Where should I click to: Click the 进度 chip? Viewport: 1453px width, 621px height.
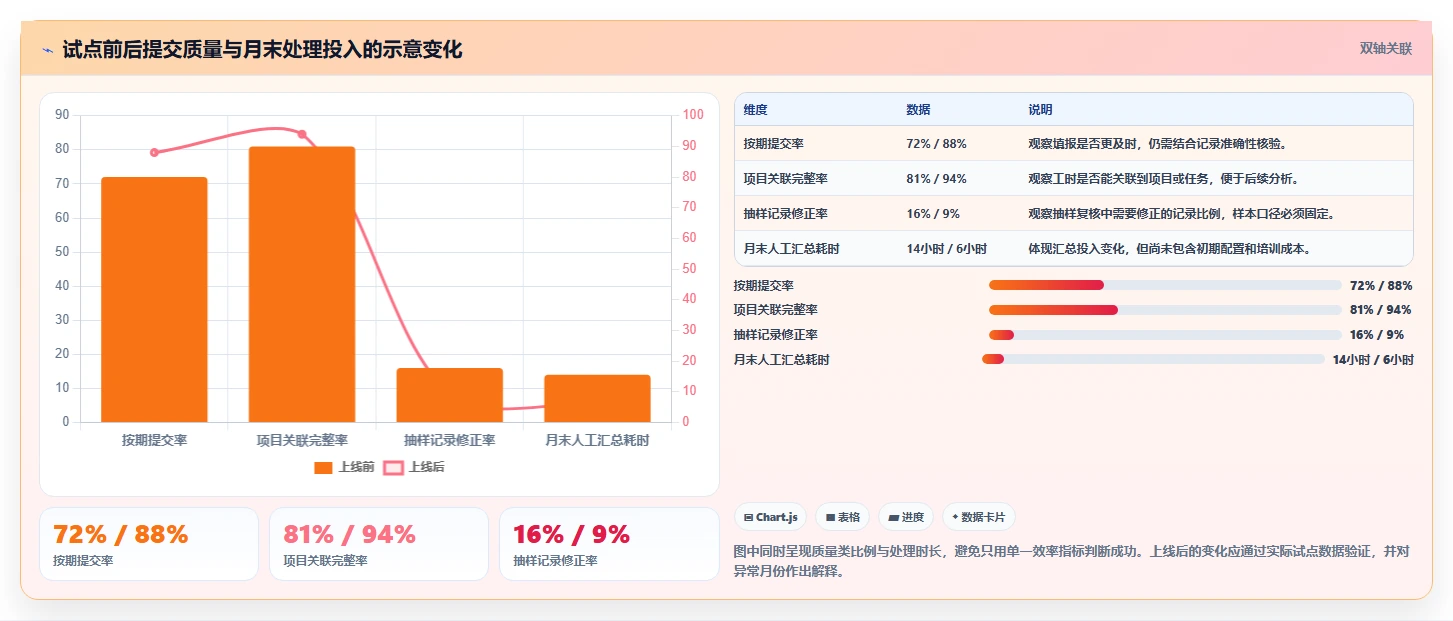pos(906,517)
